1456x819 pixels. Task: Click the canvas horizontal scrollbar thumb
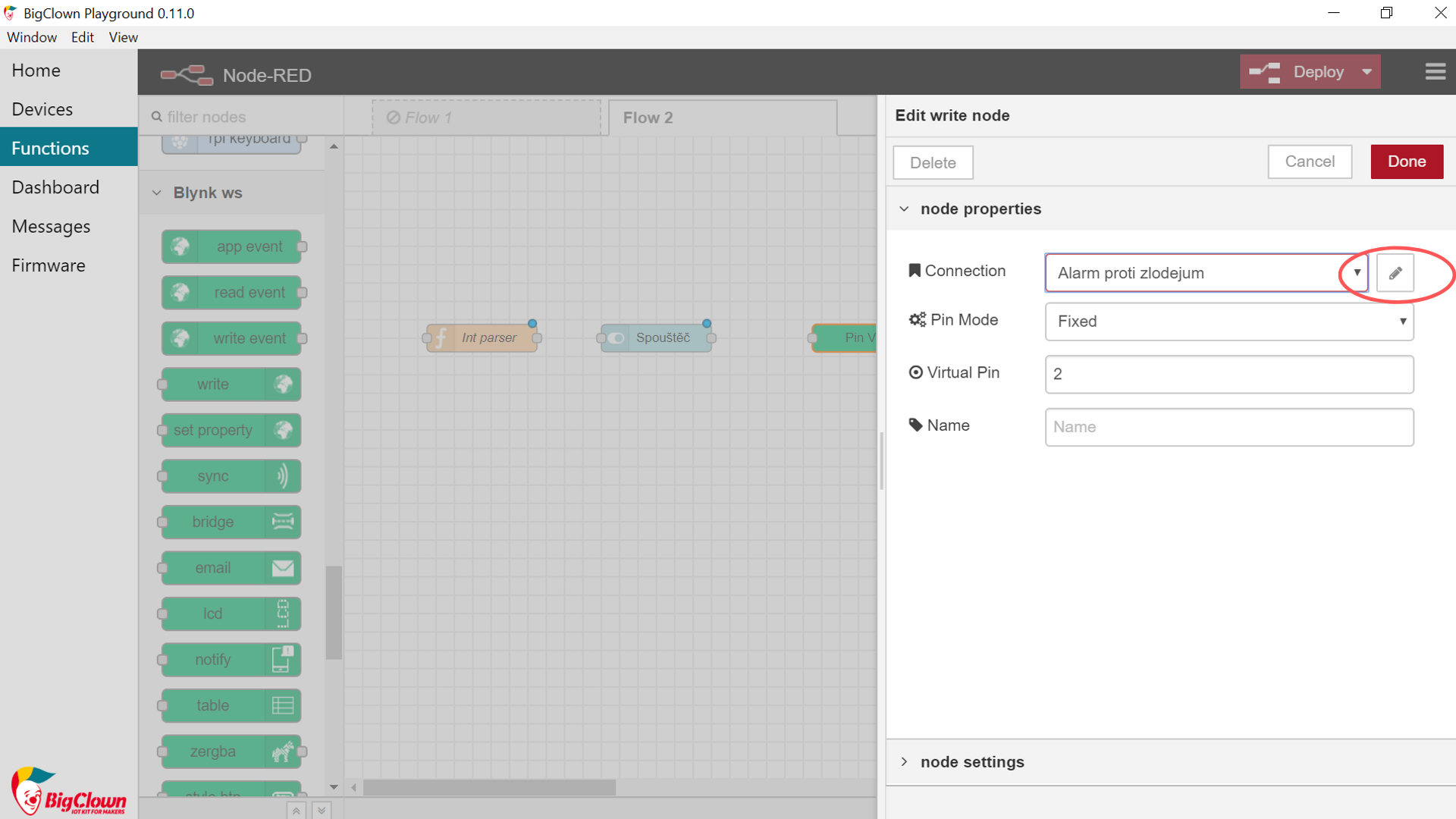(489, 788)
